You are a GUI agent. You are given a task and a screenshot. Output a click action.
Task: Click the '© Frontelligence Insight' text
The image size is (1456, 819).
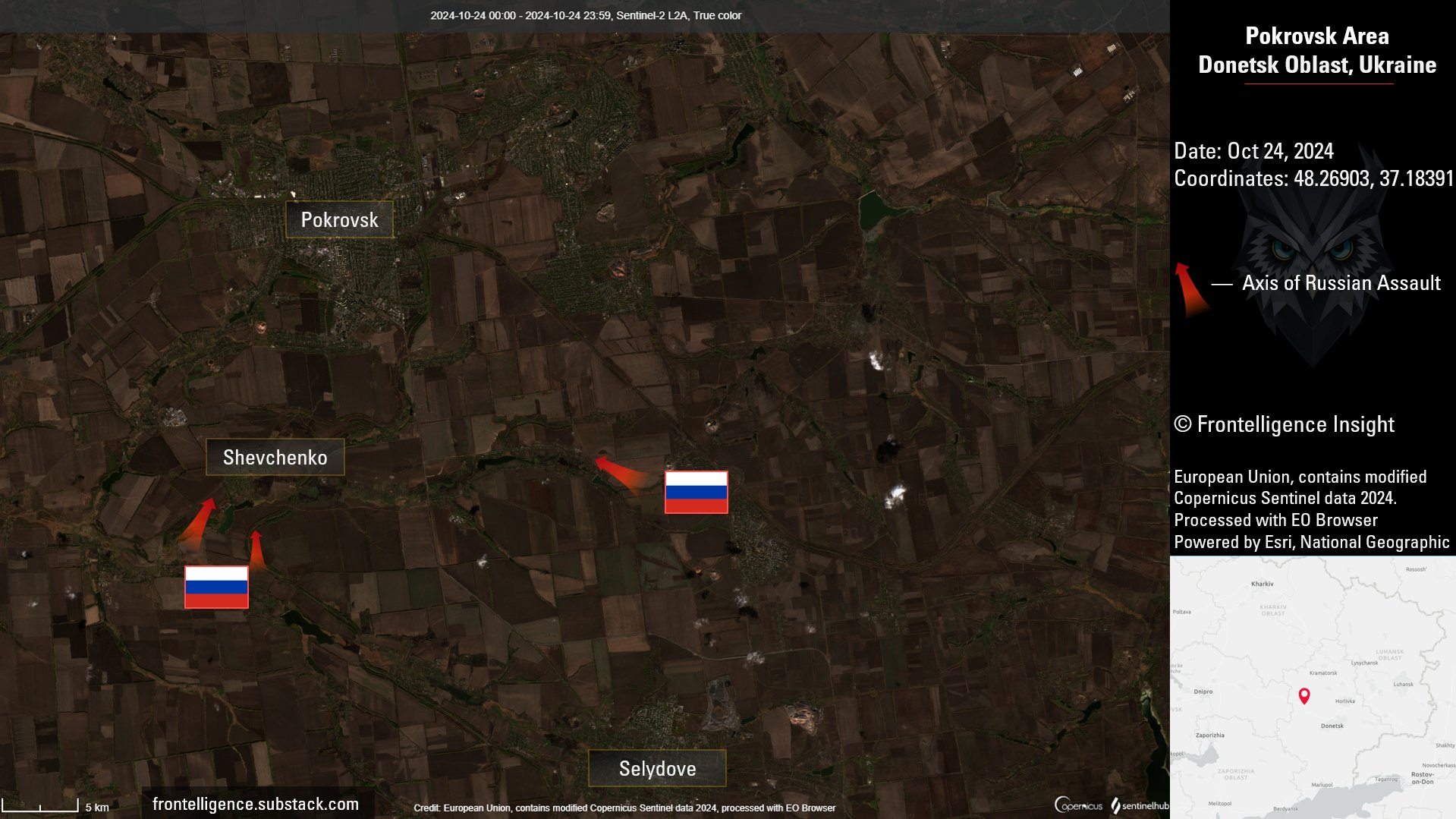pos(1285,424)
